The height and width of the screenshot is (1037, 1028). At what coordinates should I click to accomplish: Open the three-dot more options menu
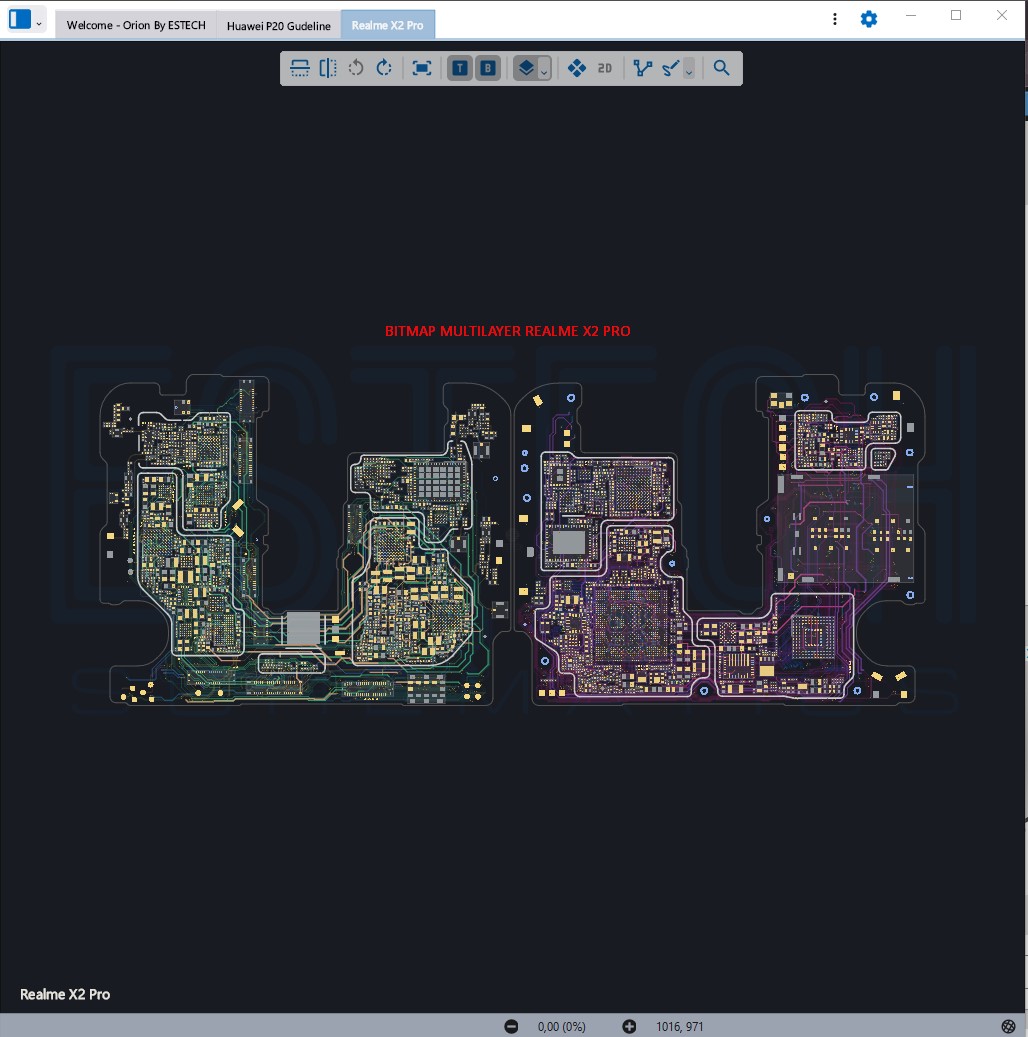coord(835,19)
